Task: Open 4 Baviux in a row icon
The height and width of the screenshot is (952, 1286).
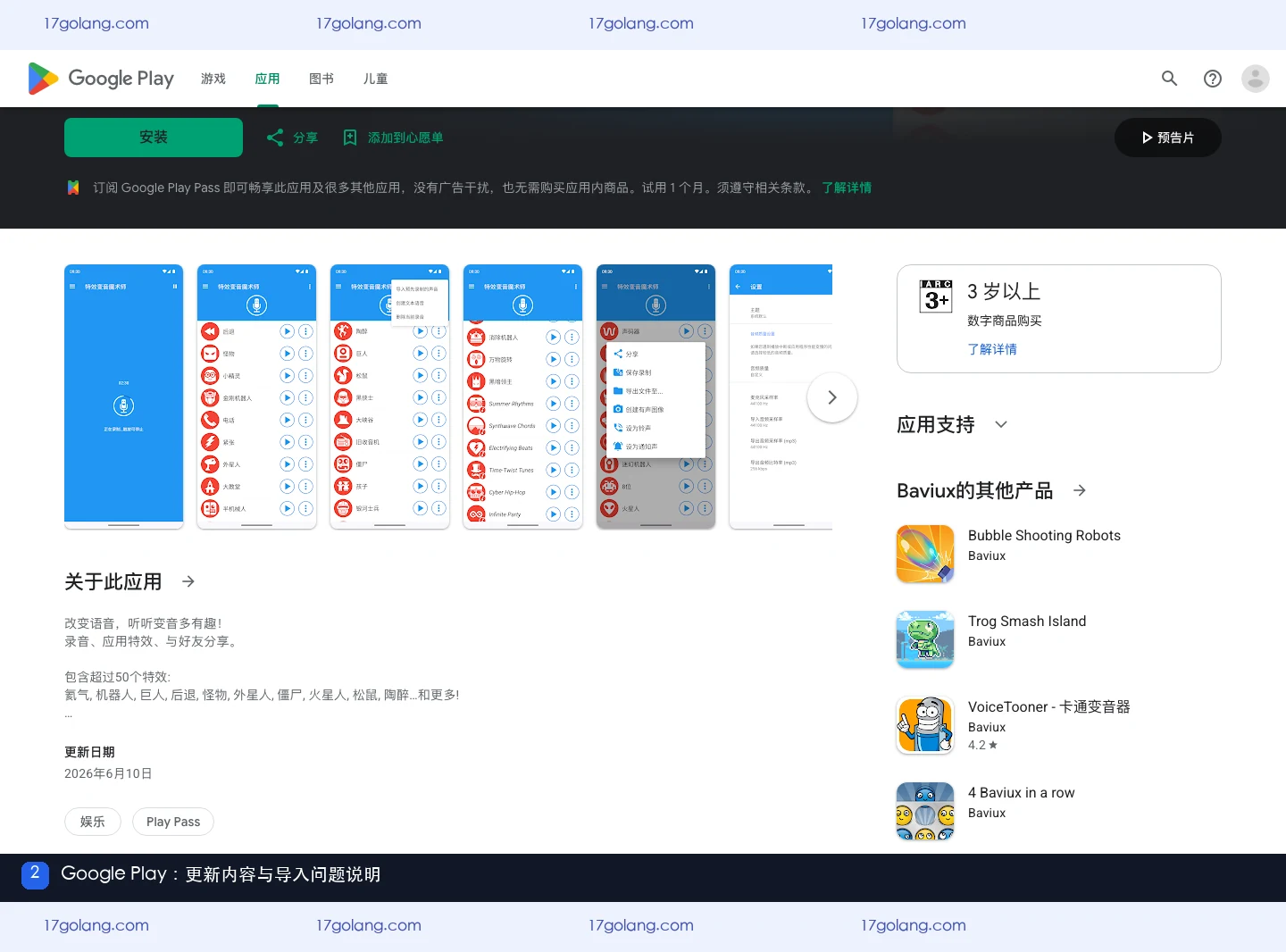Action: point(925,811)
